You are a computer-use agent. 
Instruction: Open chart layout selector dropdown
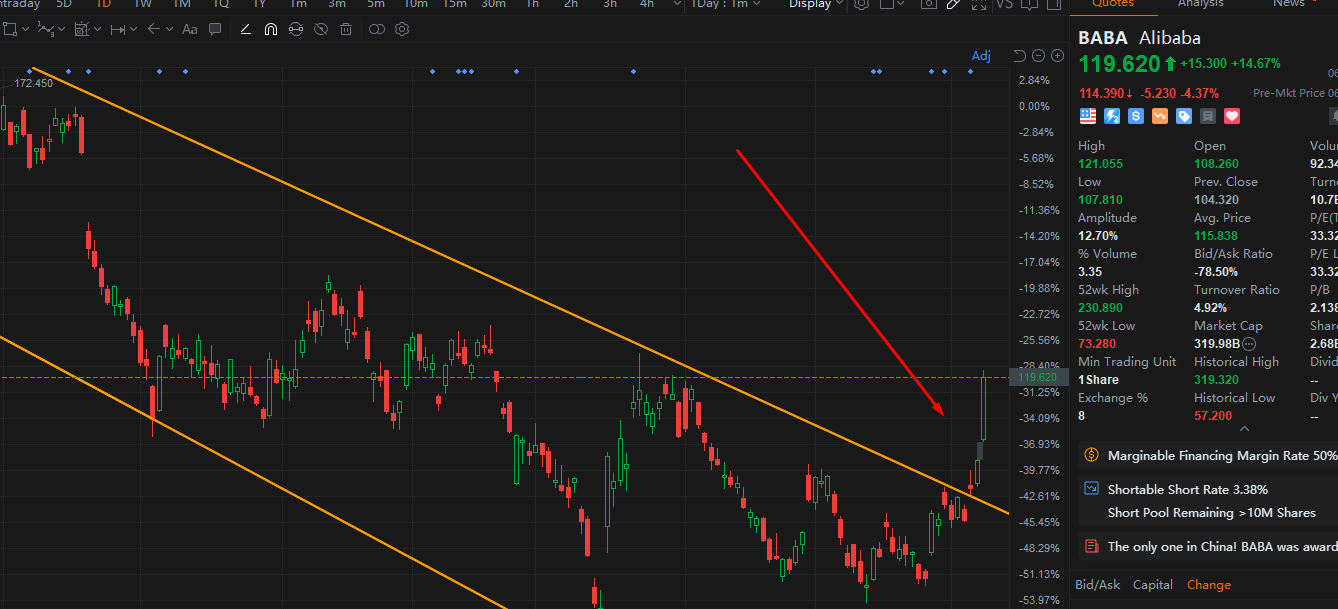coord(892,4)
